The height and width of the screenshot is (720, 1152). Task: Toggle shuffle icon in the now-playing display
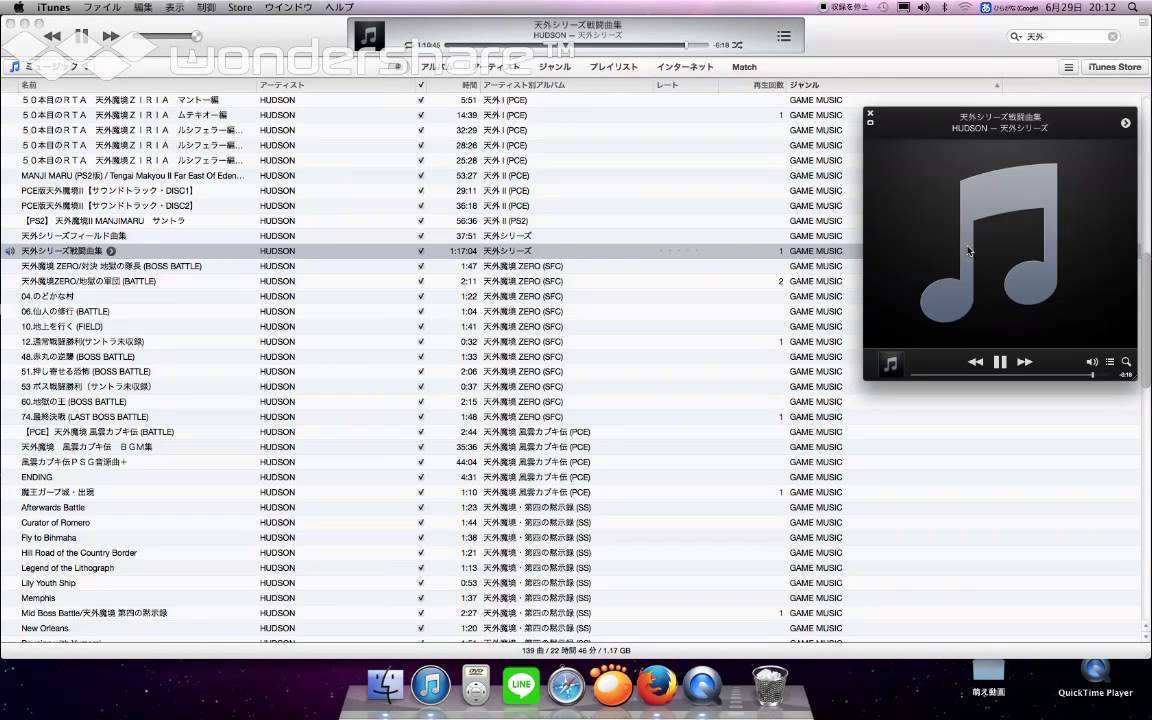[x=737, y=45]
